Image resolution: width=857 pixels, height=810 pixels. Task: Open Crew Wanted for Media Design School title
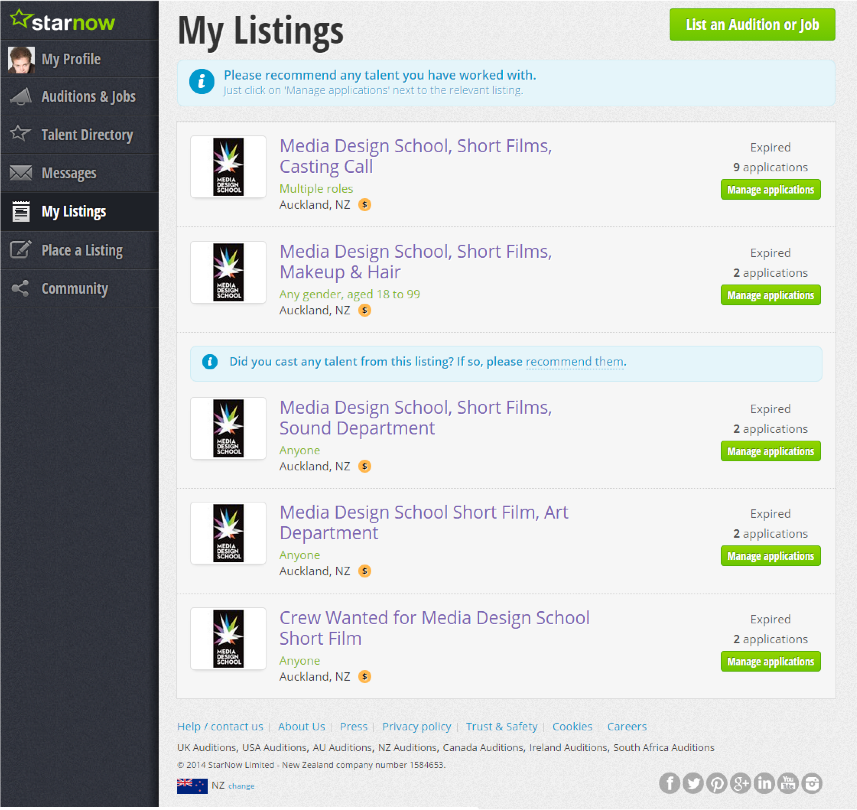point(435,628)
